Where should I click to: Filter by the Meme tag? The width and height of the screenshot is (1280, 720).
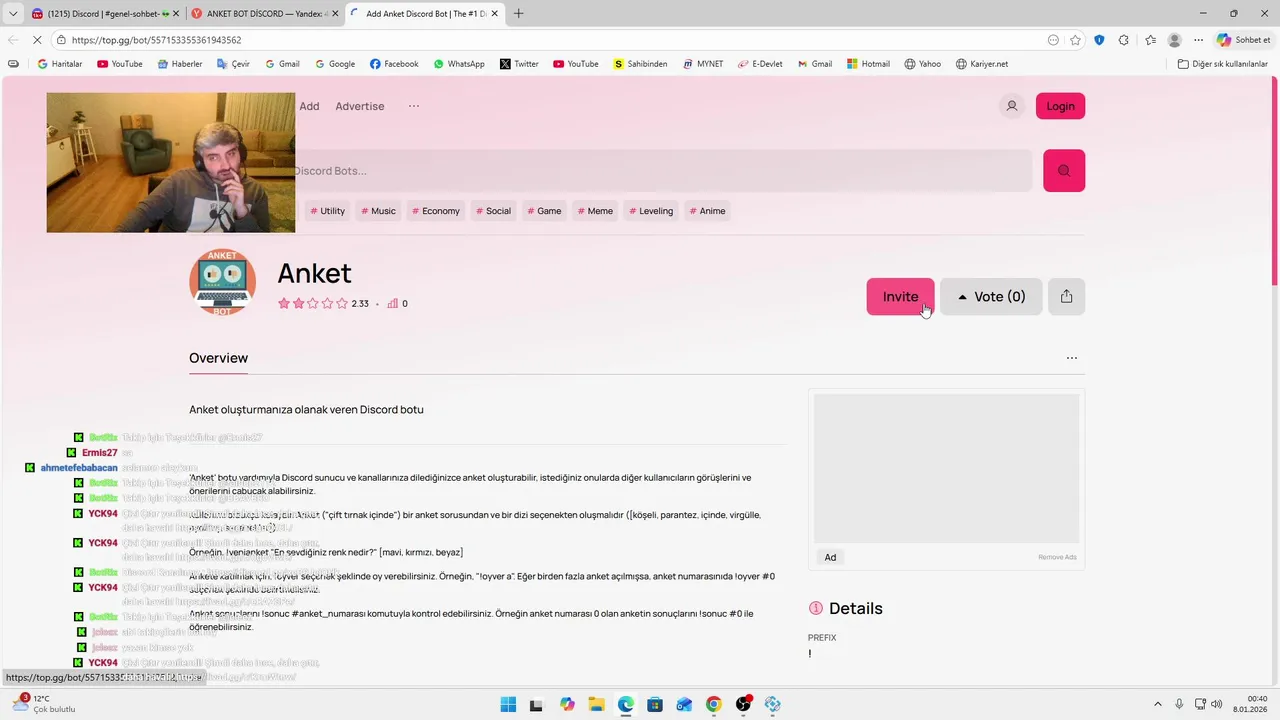click(x=596, y=211)
